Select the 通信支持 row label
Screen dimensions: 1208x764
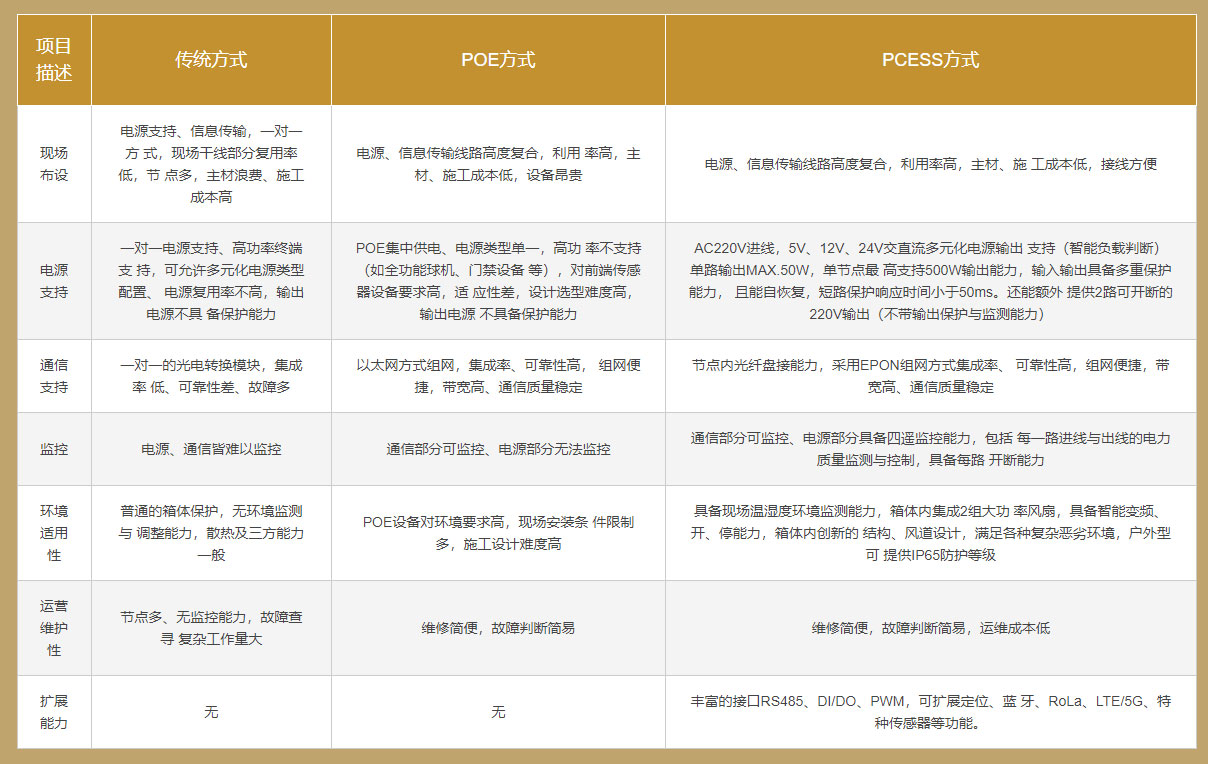[54, 376]
